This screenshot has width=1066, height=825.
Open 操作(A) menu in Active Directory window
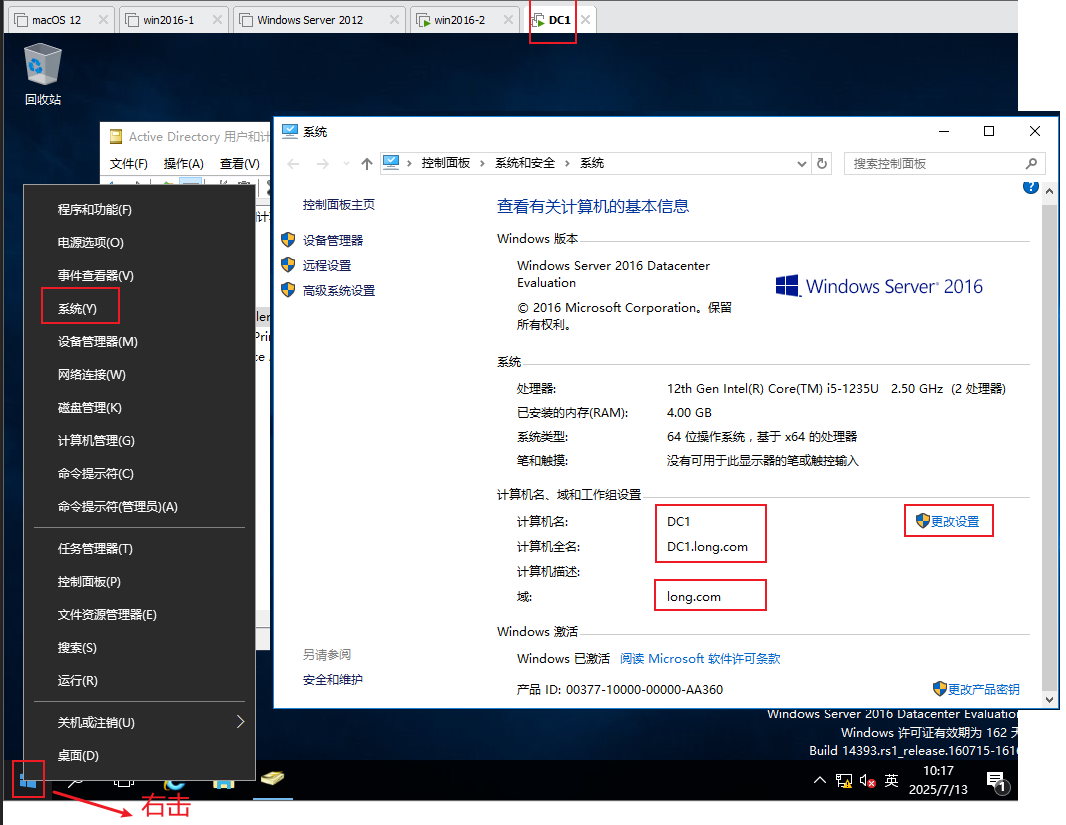point(184,164)
